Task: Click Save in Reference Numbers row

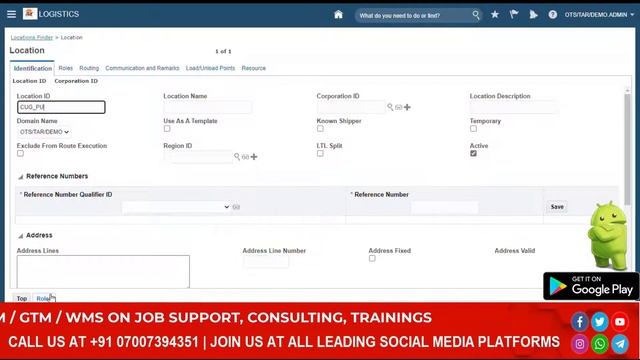Action: pos(557,207)
